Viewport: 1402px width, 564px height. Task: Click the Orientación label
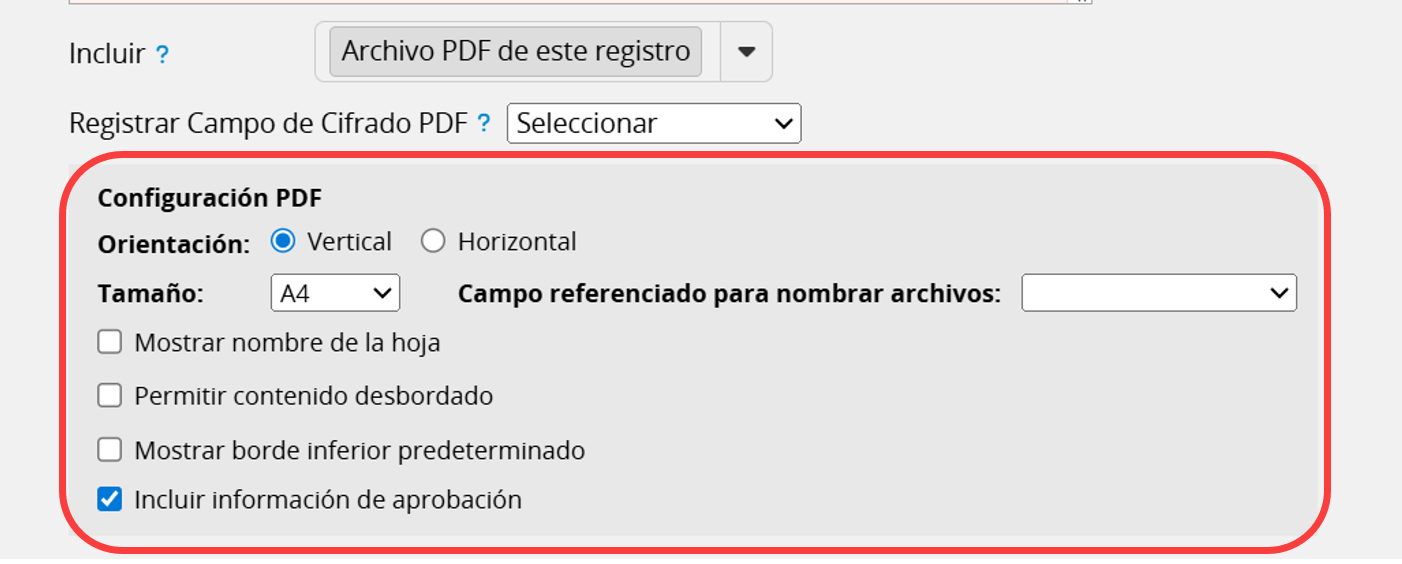[x=174, y=243]
